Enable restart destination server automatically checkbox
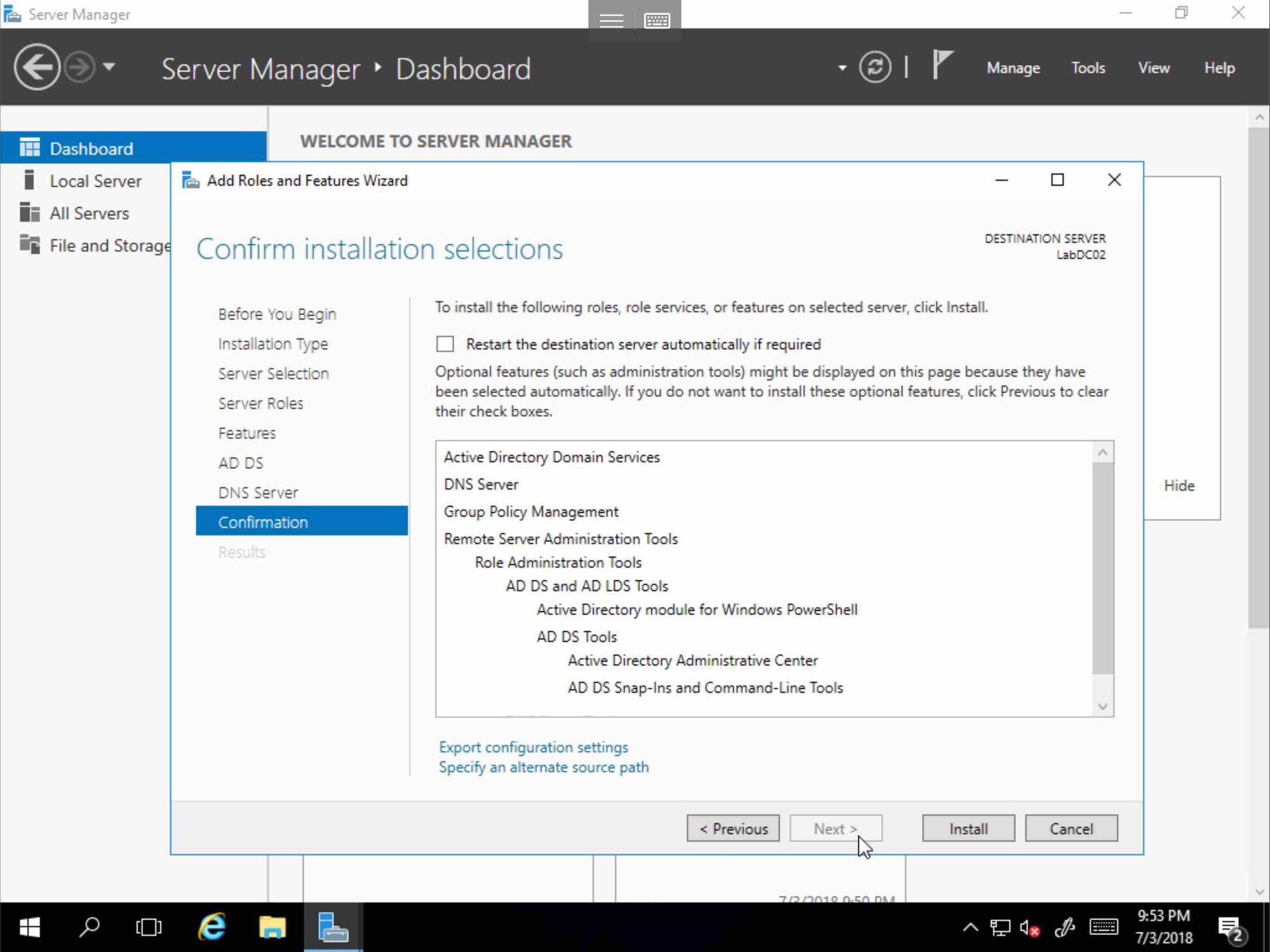This screenshot has width=1270, height=952. 445,344
